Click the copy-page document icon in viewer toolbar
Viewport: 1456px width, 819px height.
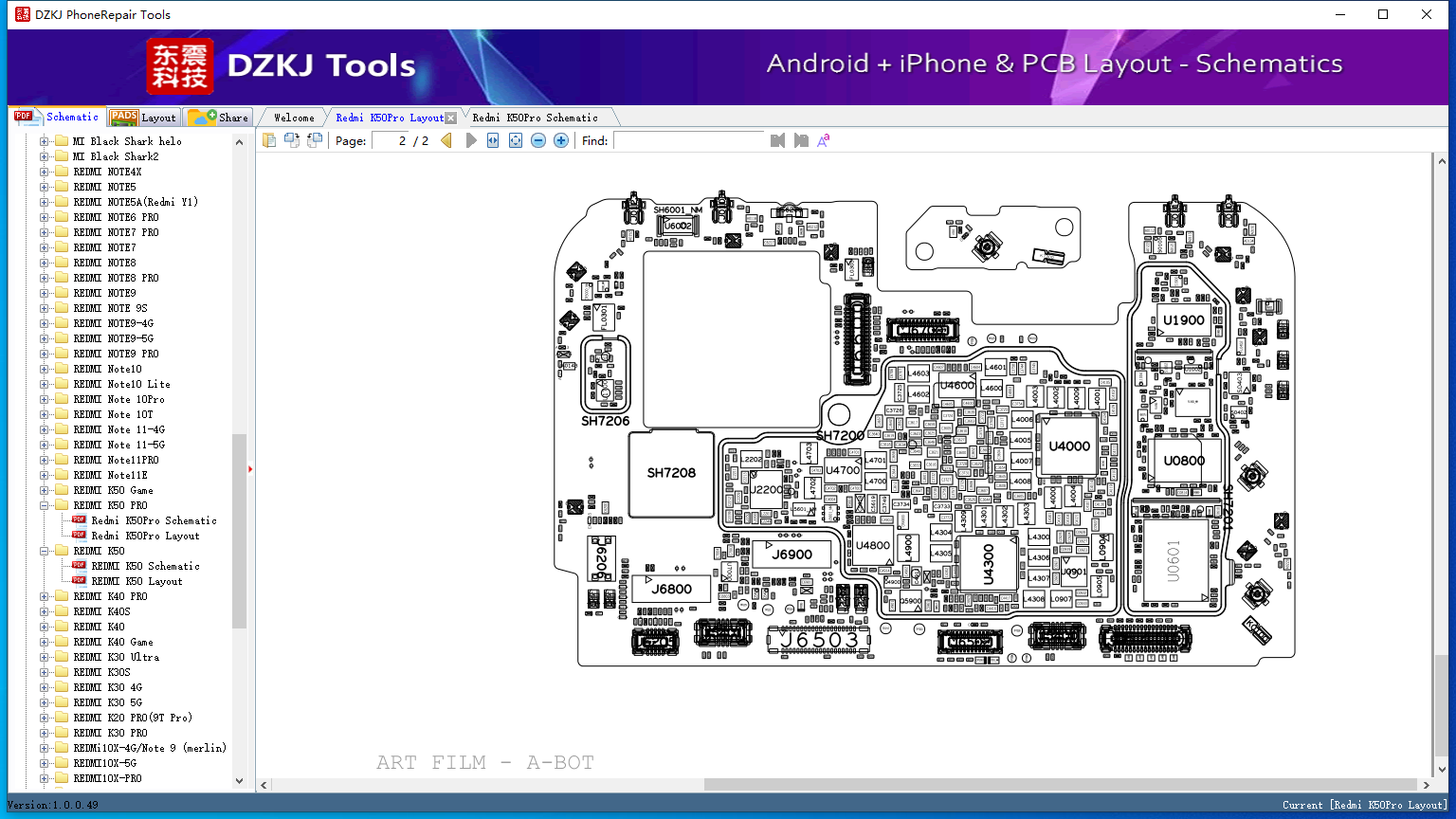269,140
